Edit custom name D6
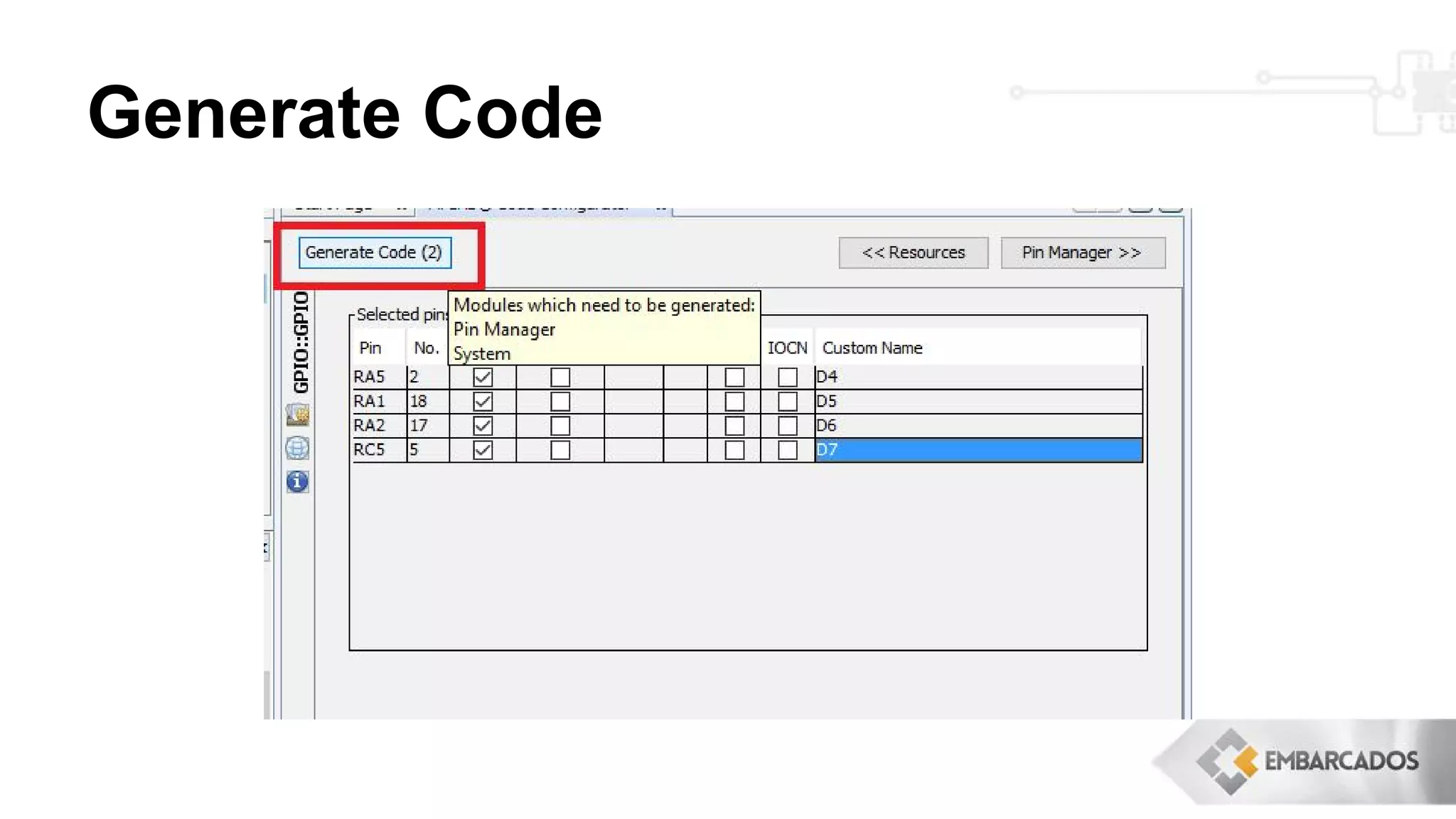This screenshot has height=819, width=1456. (978, 426)
